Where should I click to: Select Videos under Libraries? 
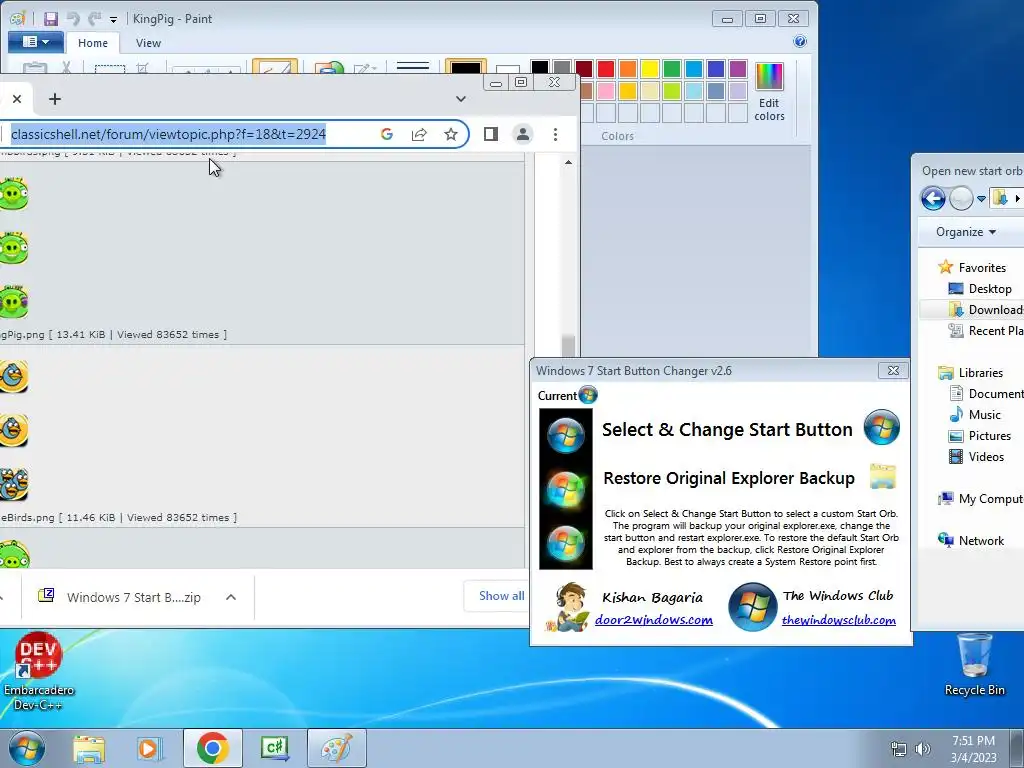click(977, 456)
